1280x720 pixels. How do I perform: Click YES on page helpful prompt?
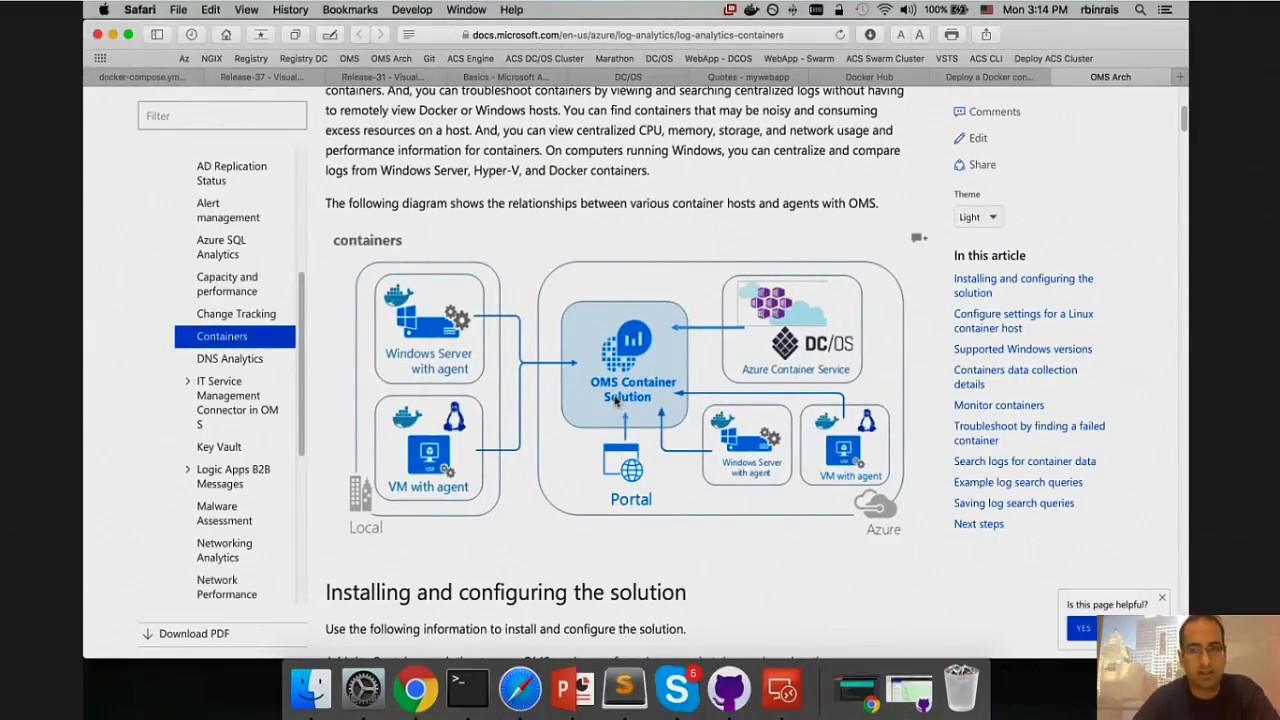tap(1082, 628)
